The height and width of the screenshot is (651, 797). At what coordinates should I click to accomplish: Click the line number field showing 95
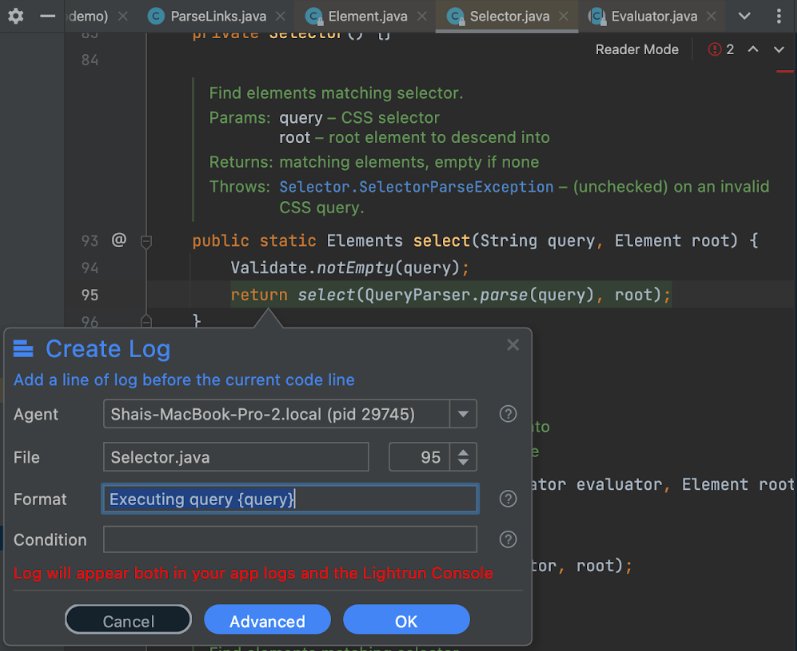pyautogui.click(x=420, y=457)
